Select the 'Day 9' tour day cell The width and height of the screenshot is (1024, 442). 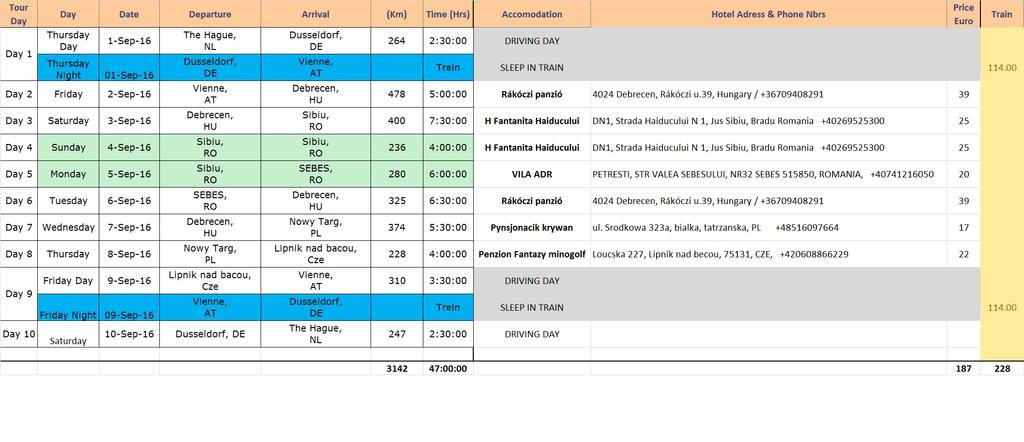[x=18, y=294]
